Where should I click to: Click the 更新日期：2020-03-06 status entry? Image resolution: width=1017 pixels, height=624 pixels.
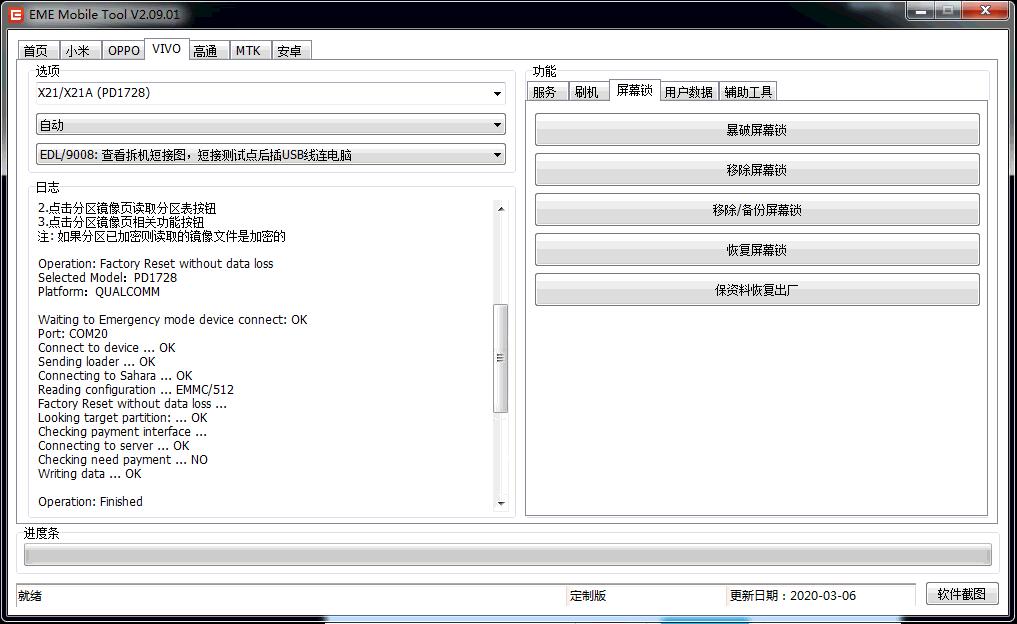[x=793, y=595]
